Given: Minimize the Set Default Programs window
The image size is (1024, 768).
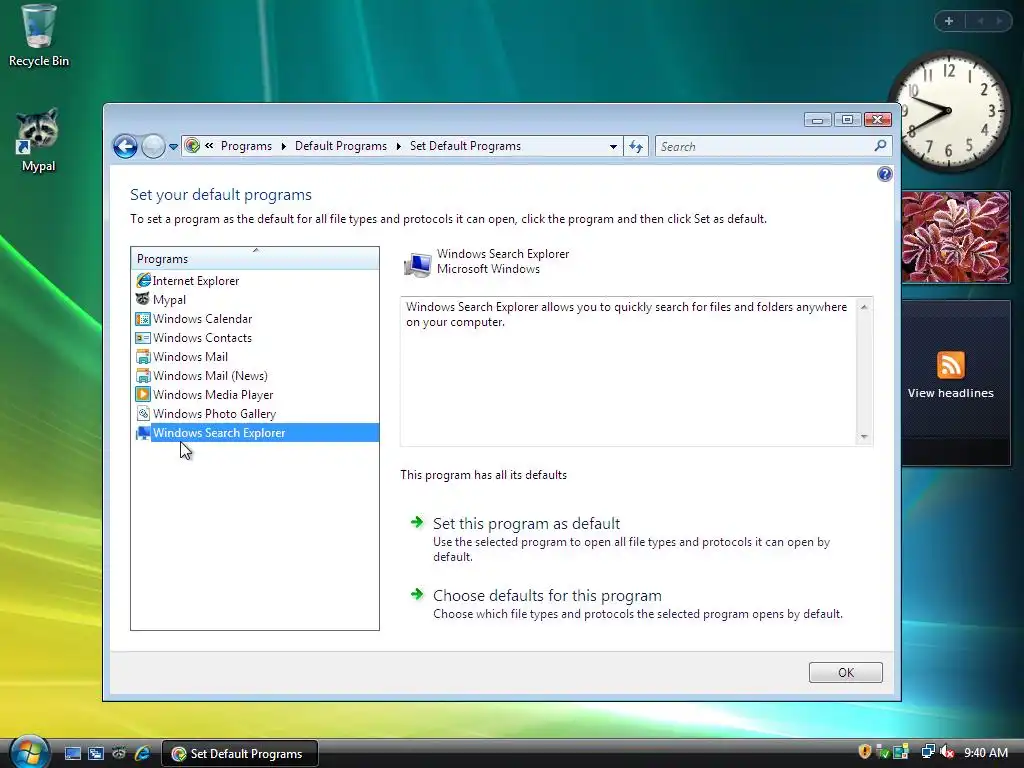Looking at the screenshot, I should pyautogui.click(x=817, y=120).
